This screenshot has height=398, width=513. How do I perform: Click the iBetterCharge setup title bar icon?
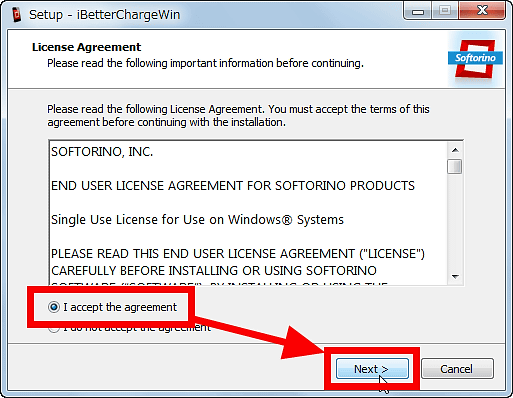tap(17, 15)
